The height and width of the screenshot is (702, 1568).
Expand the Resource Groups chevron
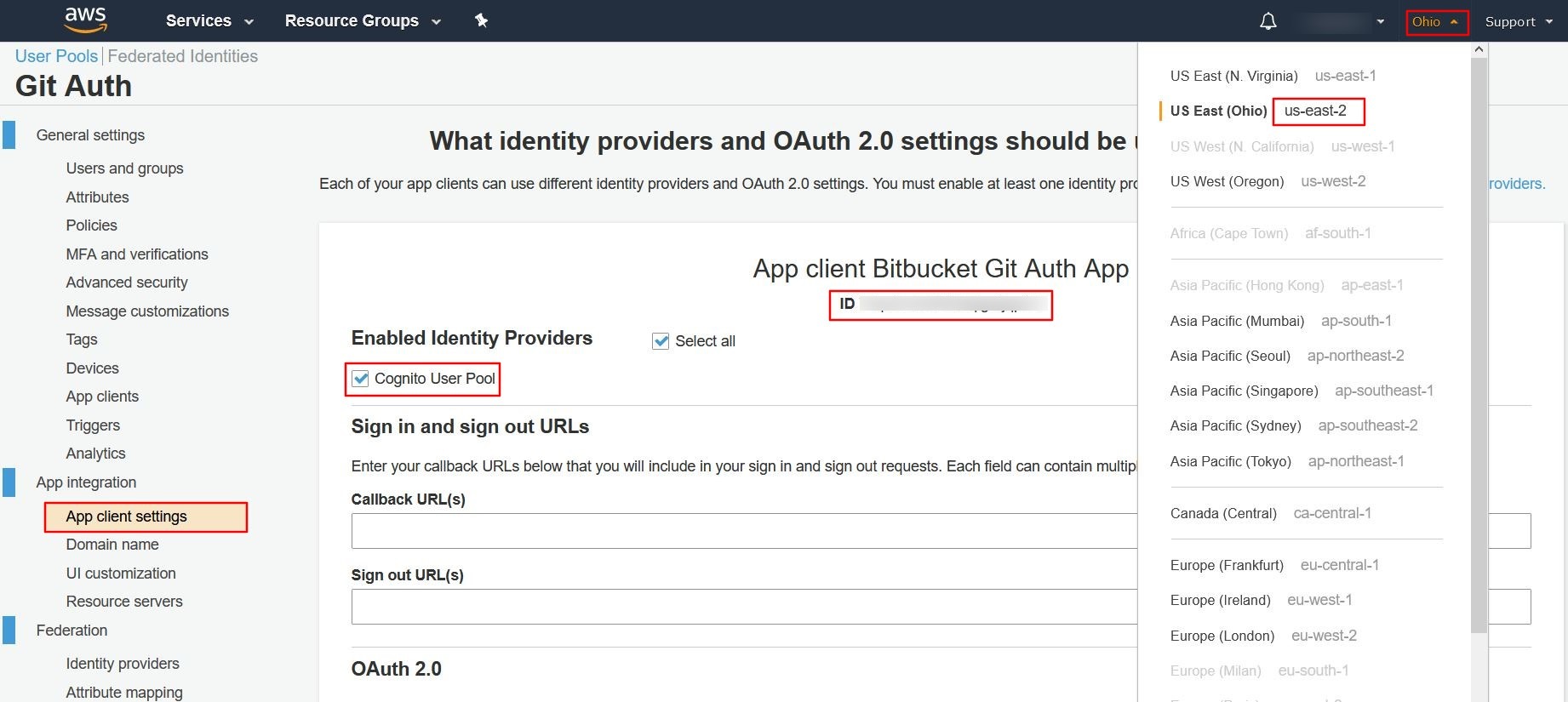pyautogui.click(x=435, y=21)
